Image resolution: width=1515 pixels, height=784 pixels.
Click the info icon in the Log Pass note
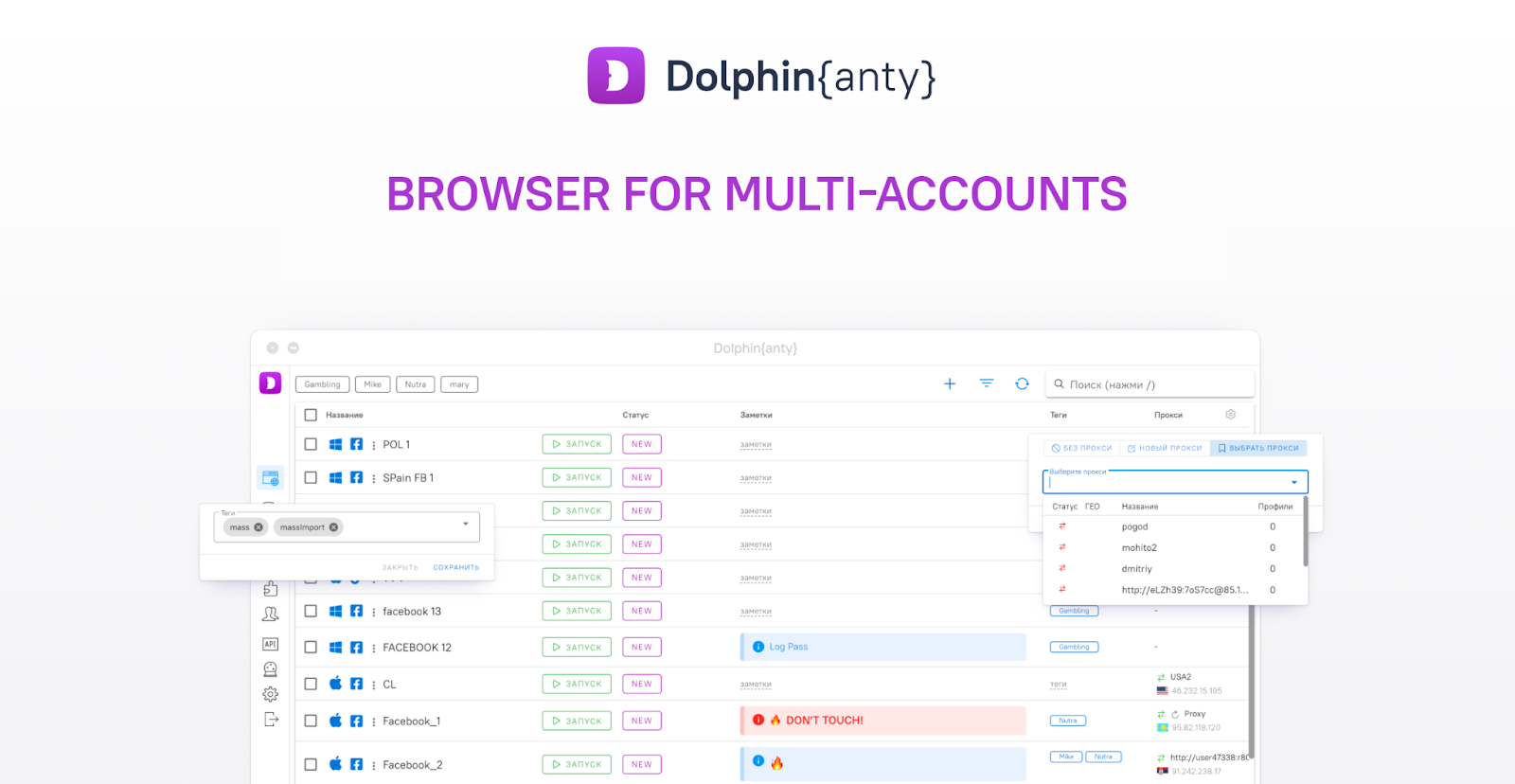[758, 647]
